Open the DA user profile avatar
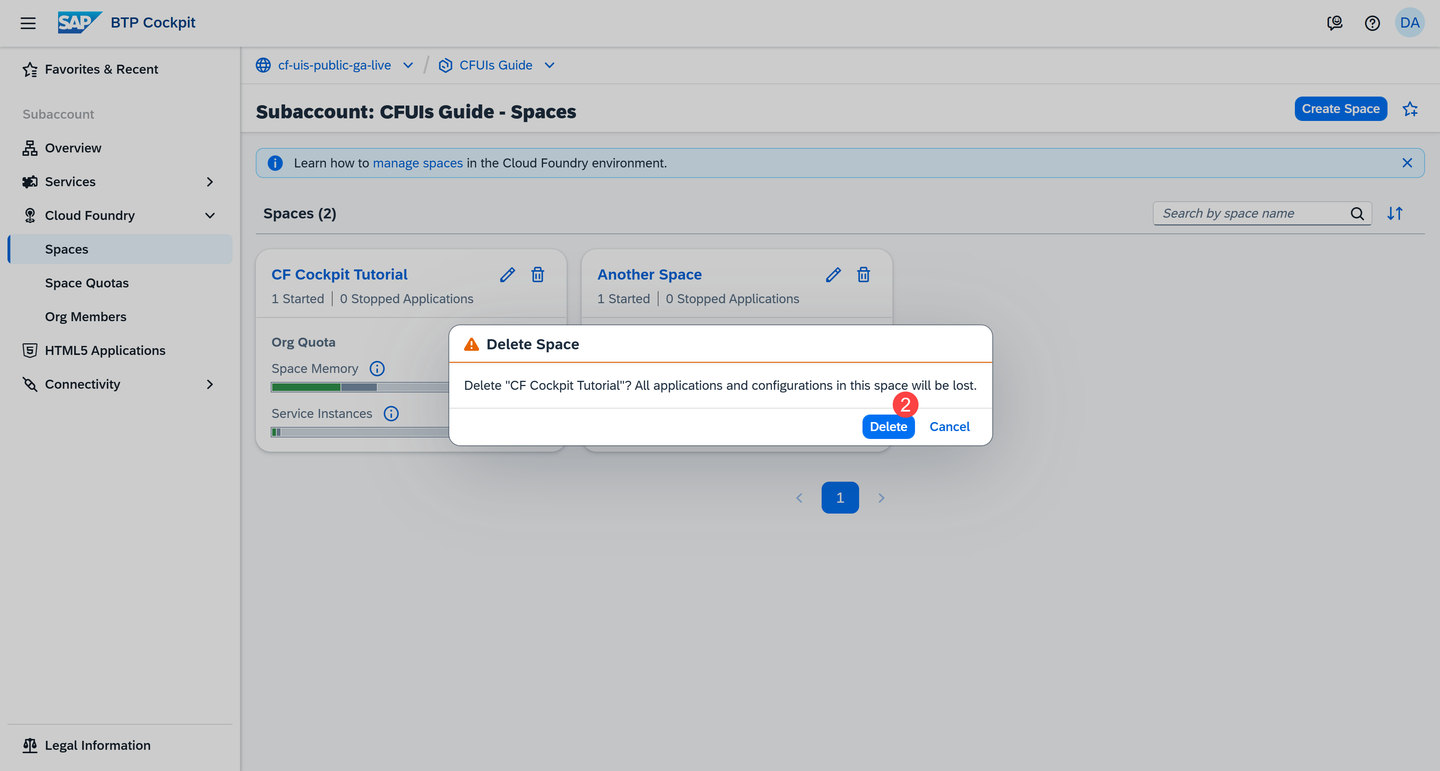The width and height of the screenshot is (1440, 771). pos(1410,23)
